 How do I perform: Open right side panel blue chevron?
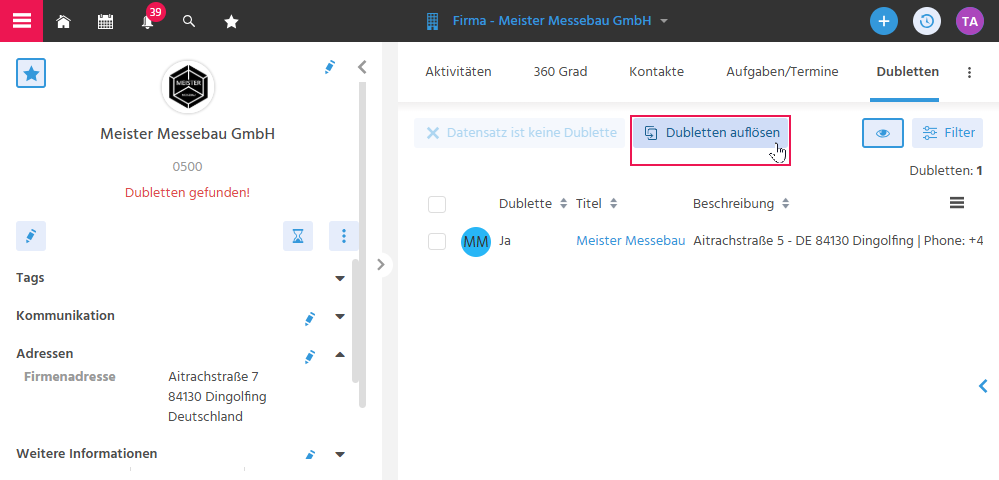pyautogui.click(x=983, y=386)
